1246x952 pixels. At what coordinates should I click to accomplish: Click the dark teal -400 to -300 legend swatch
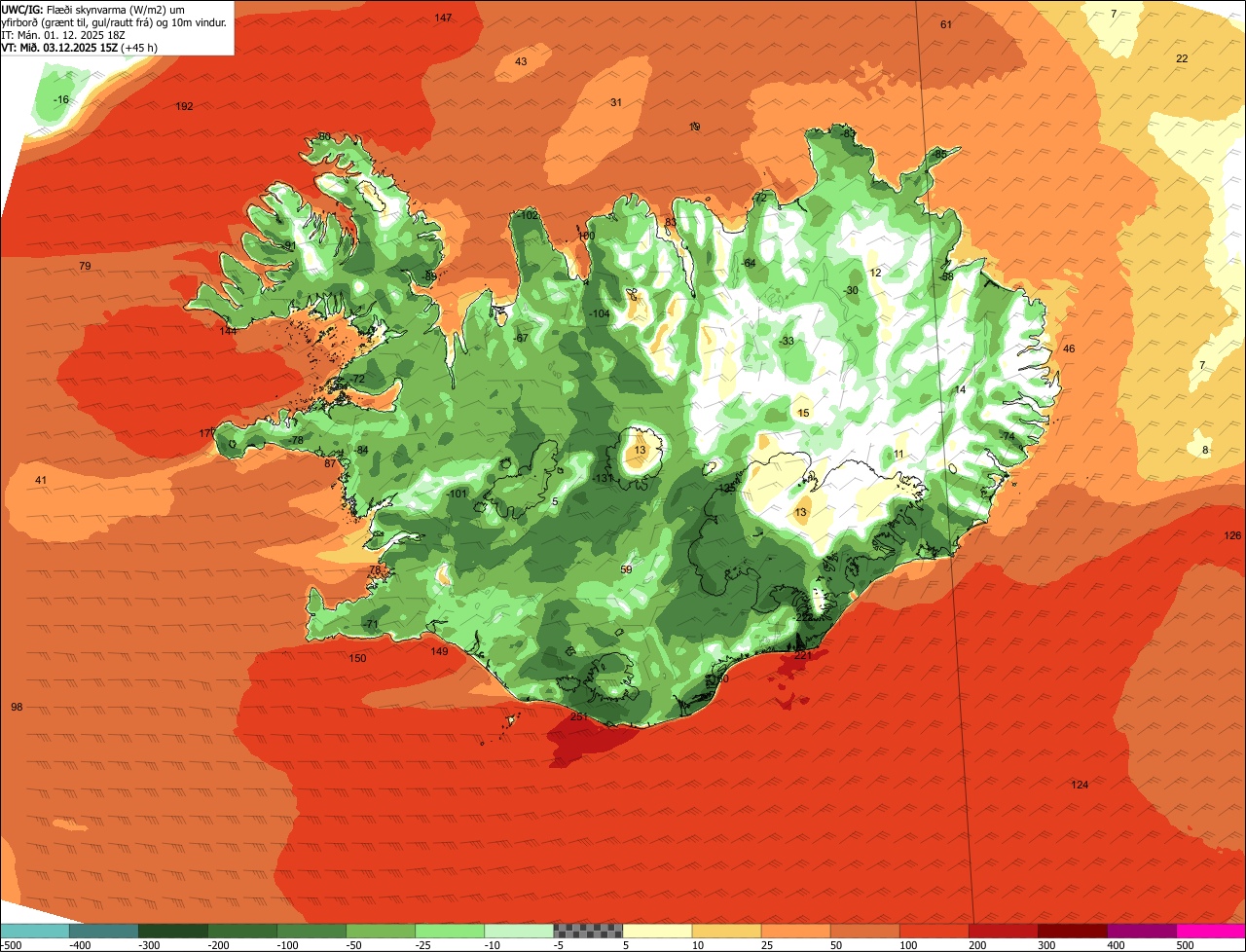pyautogui.click(x=104, y=931)
